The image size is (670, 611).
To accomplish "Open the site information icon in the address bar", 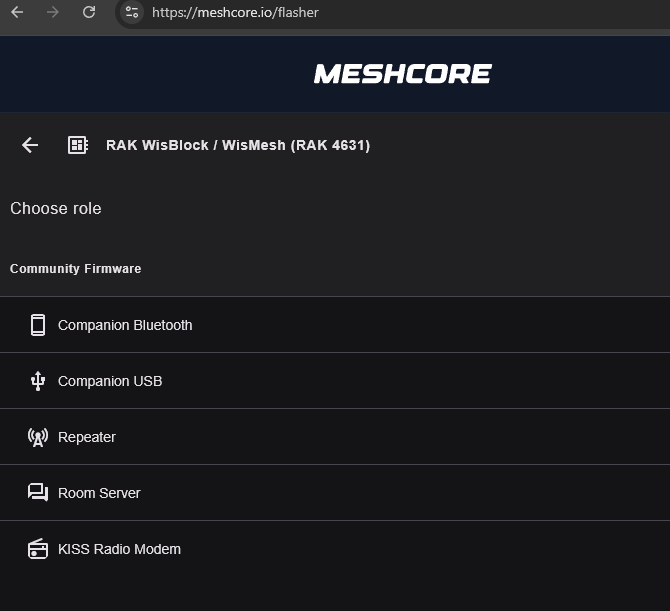I will 132,12.
